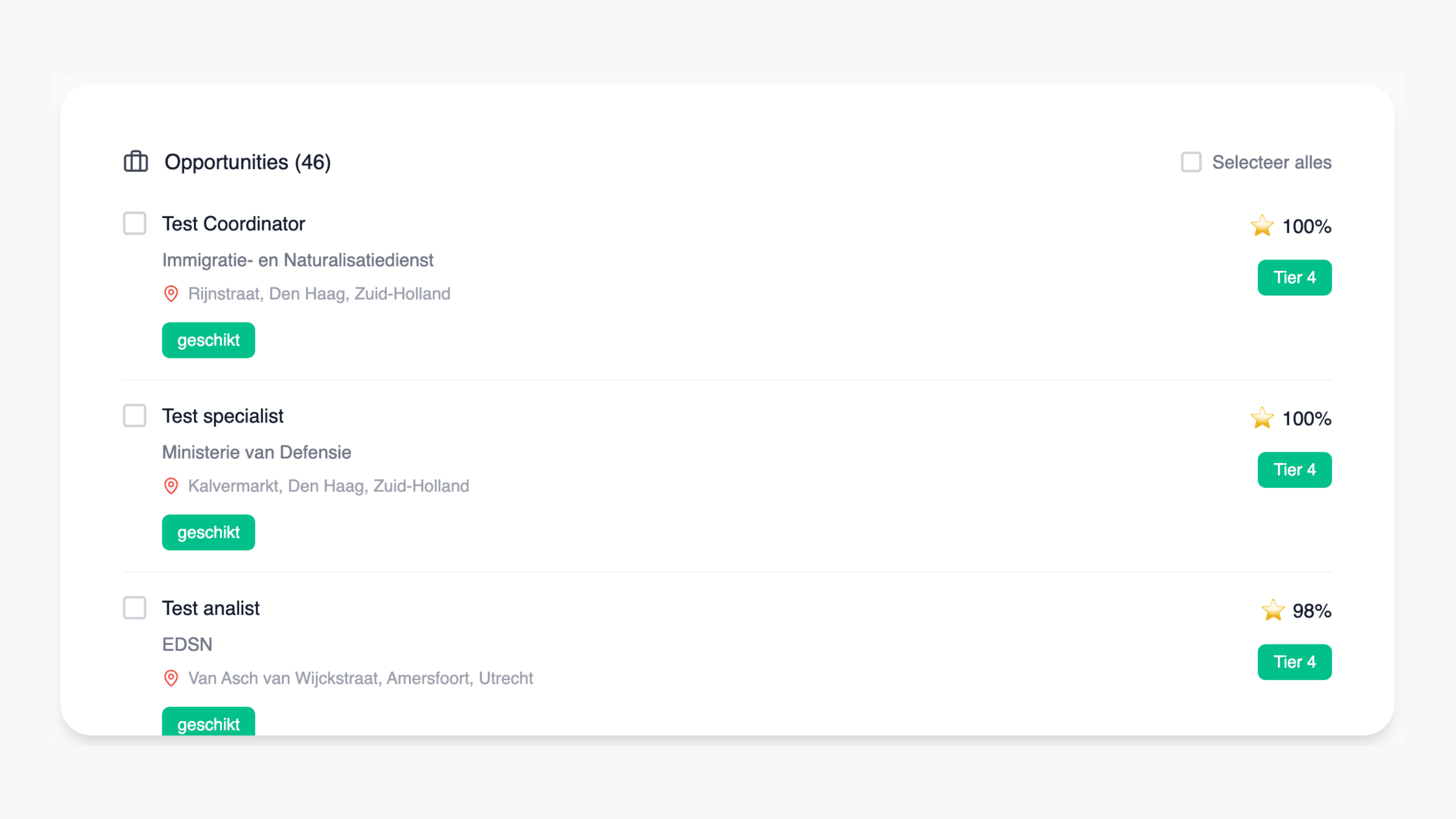Click the Tier 4 badge for Test specialist

tap(1294, 470)
